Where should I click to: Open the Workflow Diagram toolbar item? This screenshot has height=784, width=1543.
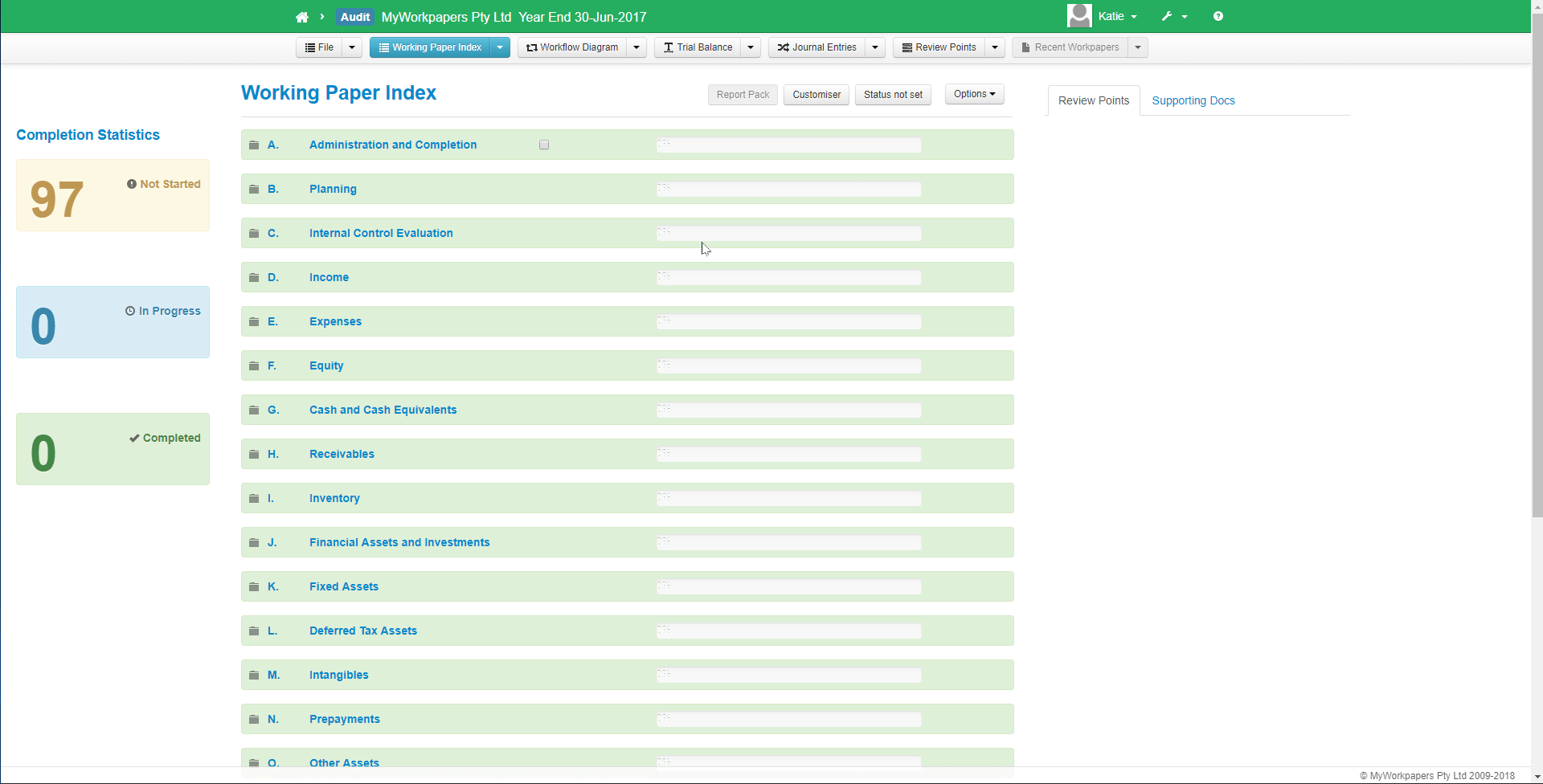[x=572, y=47]
